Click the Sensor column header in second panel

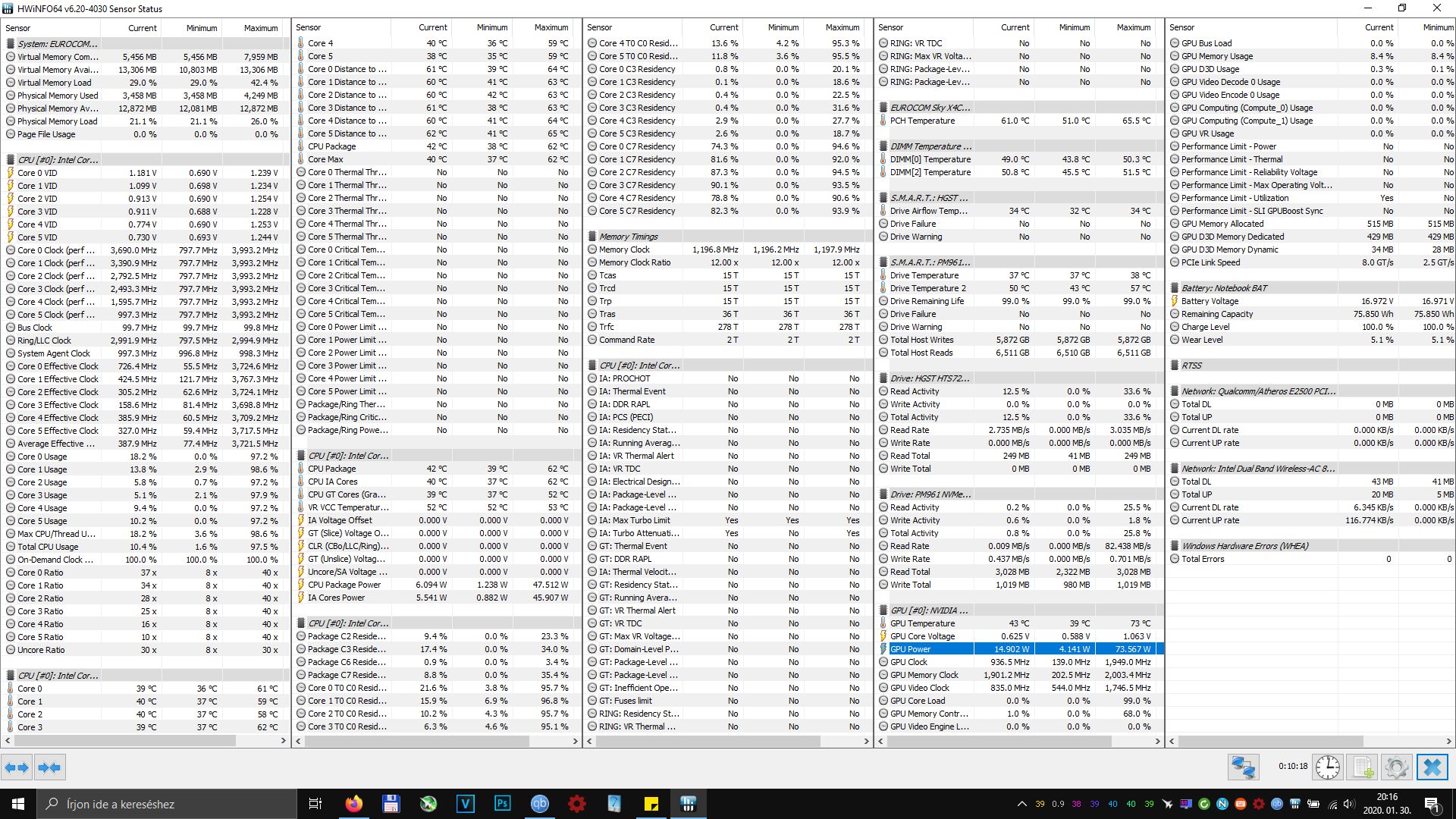308,27
